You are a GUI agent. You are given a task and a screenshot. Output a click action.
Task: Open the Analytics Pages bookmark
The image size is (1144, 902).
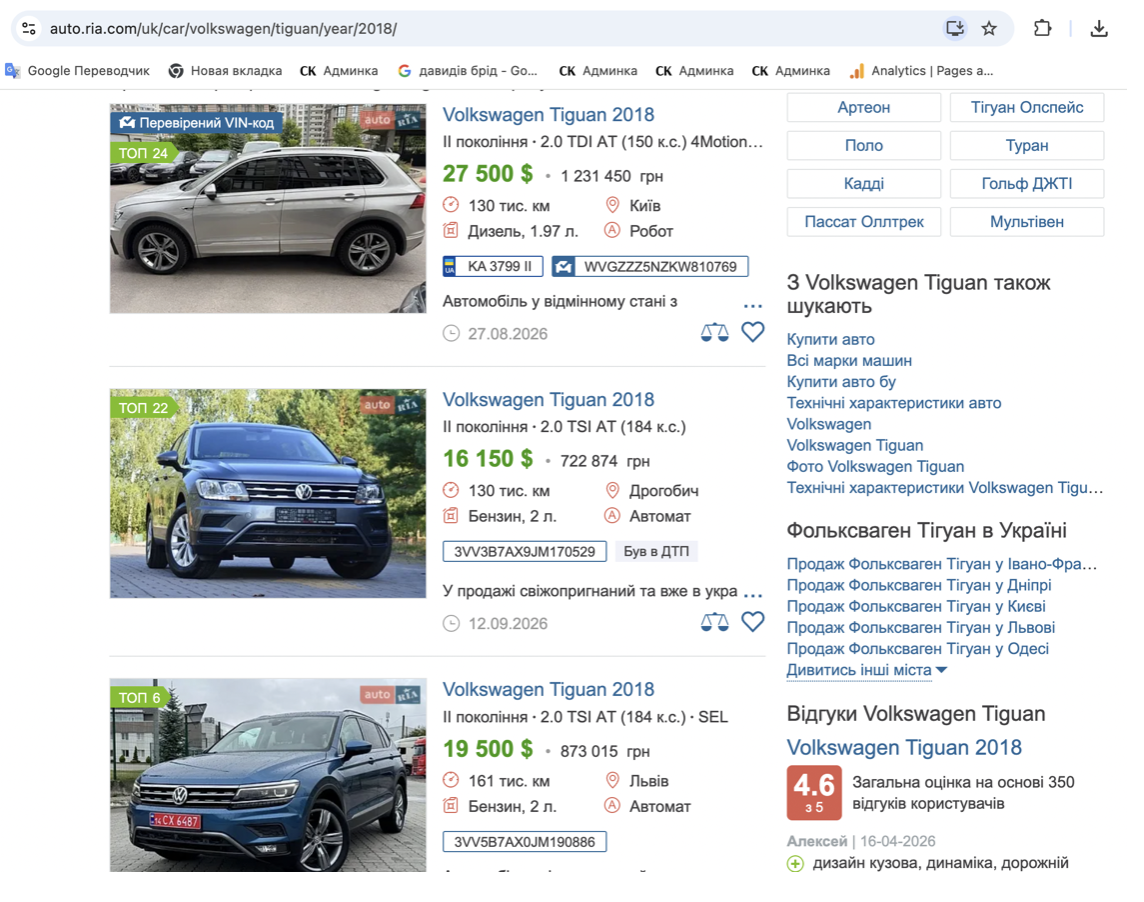coord(921,71)
